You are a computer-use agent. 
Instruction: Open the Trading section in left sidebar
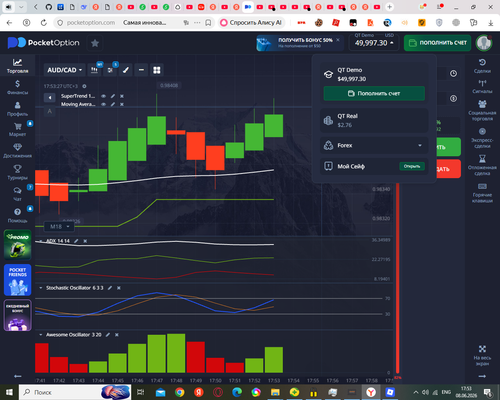(x=17, y=66)
